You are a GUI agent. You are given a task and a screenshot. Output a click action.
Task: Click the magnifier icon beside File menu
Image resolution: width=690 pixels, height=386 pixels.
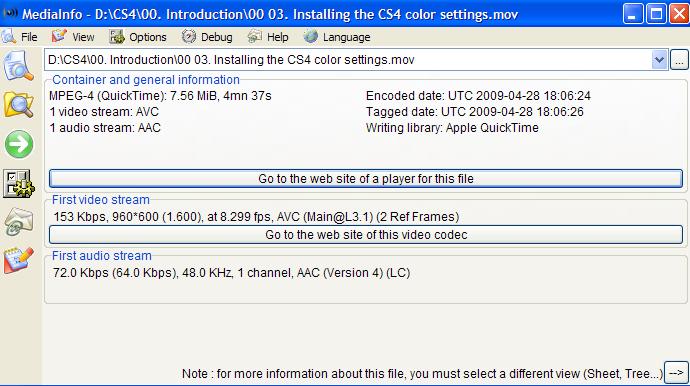click(8, 37)
